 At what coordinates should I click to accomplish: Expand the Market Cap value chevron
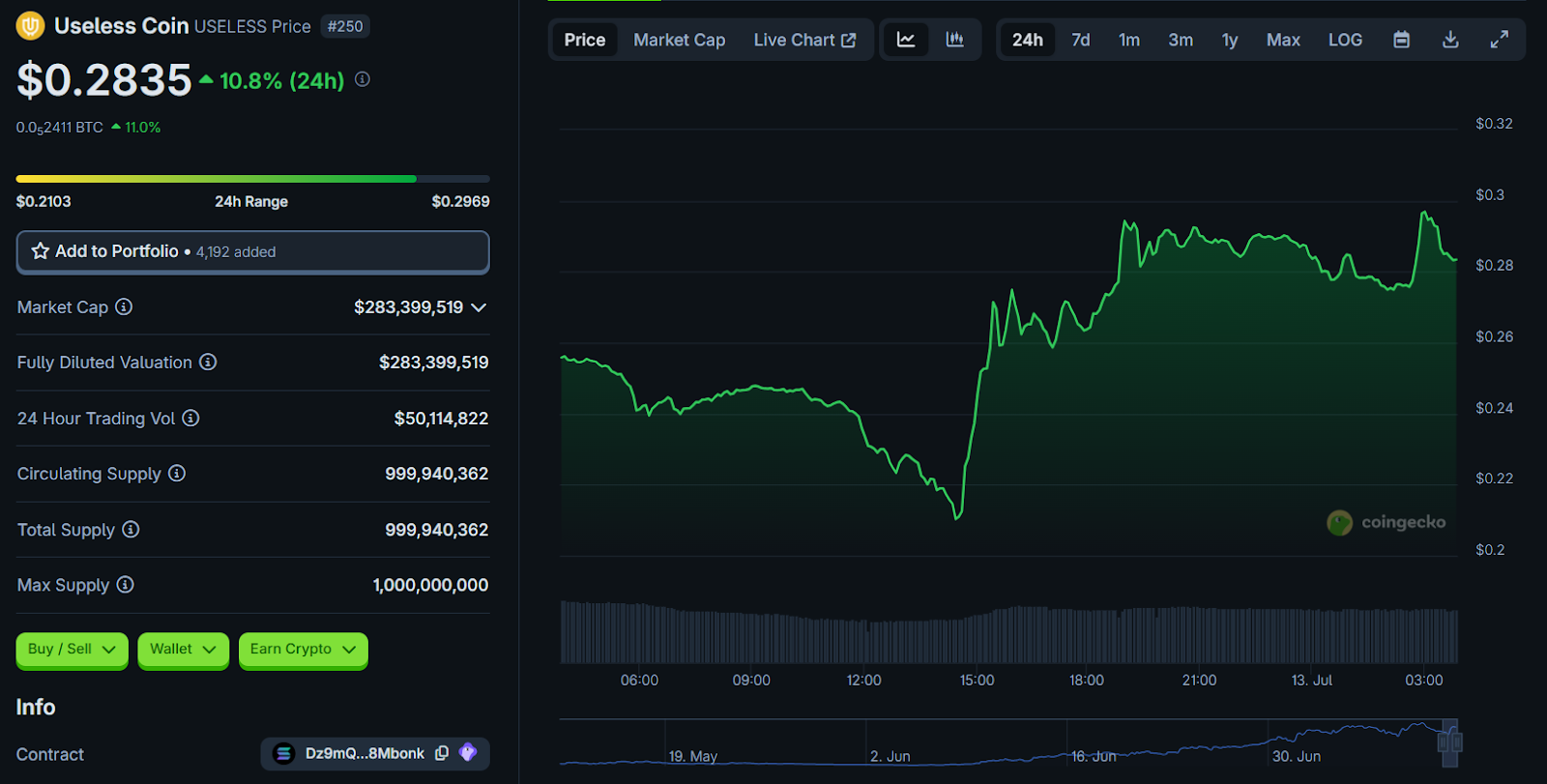coord(479,307)
